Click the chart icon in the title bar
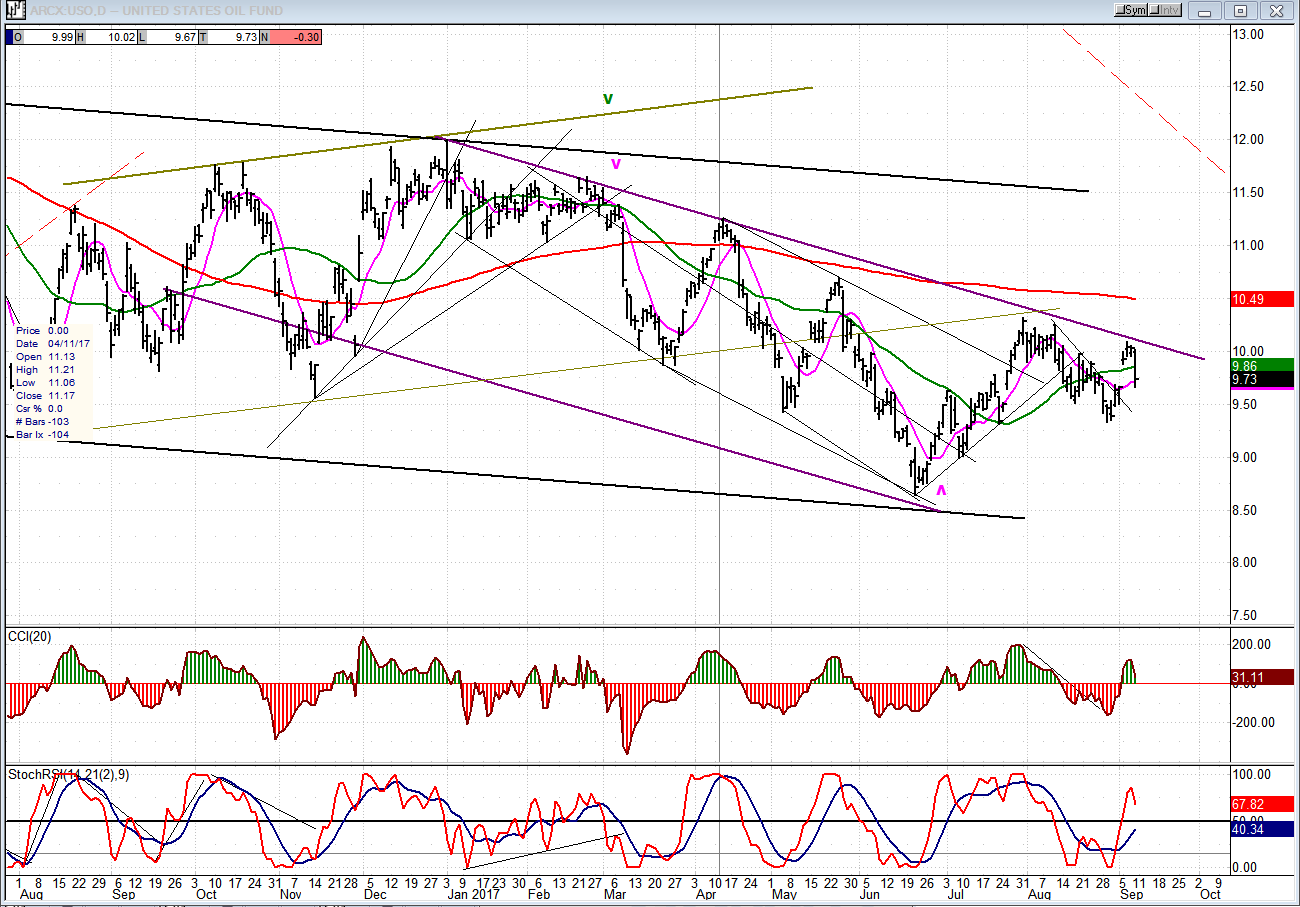The height and width of the screenshot is (907, 1300). (14, 10)
